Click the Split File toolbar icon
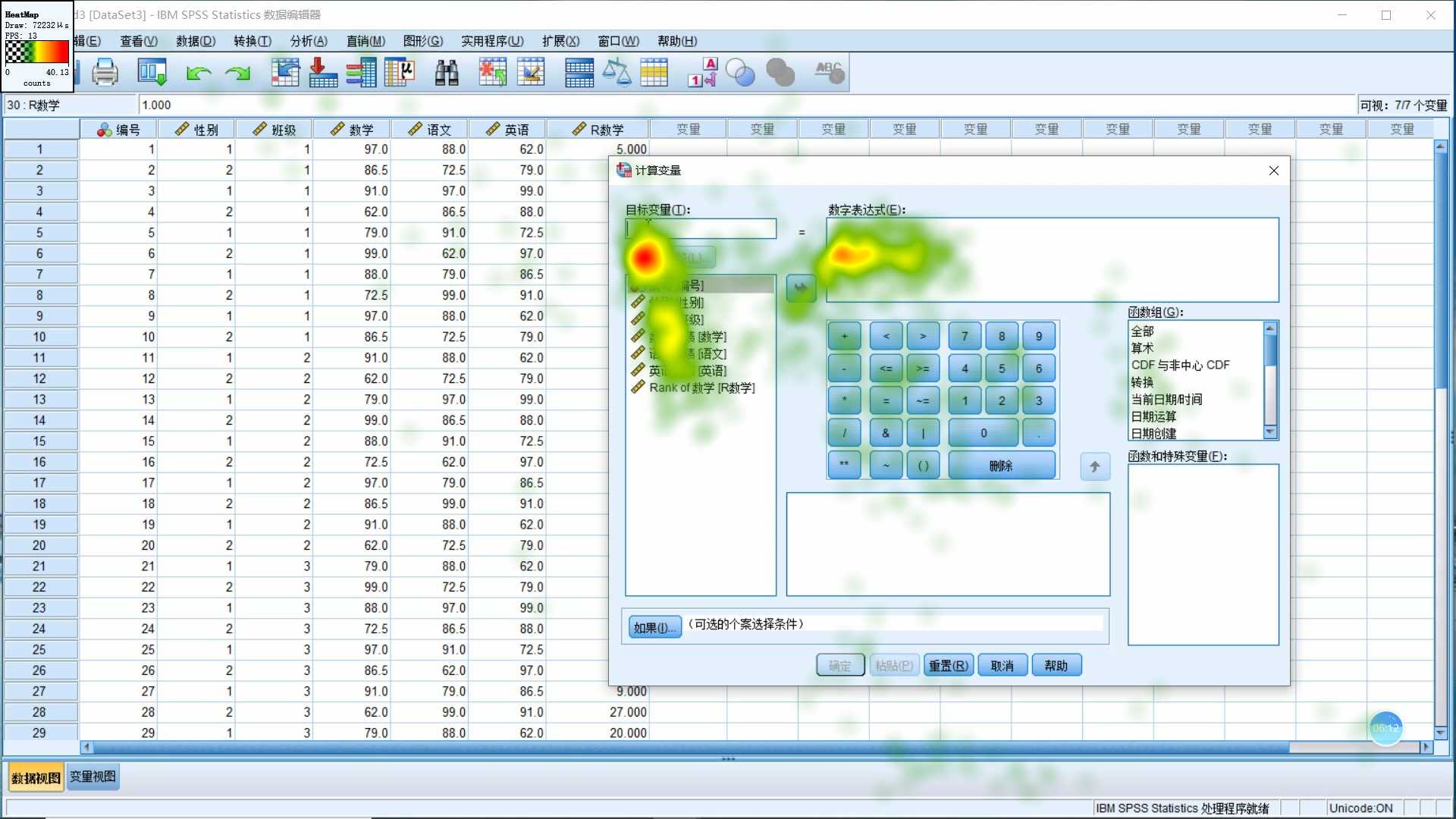This screenshot has height=819, width=1456. pos(579,73)
